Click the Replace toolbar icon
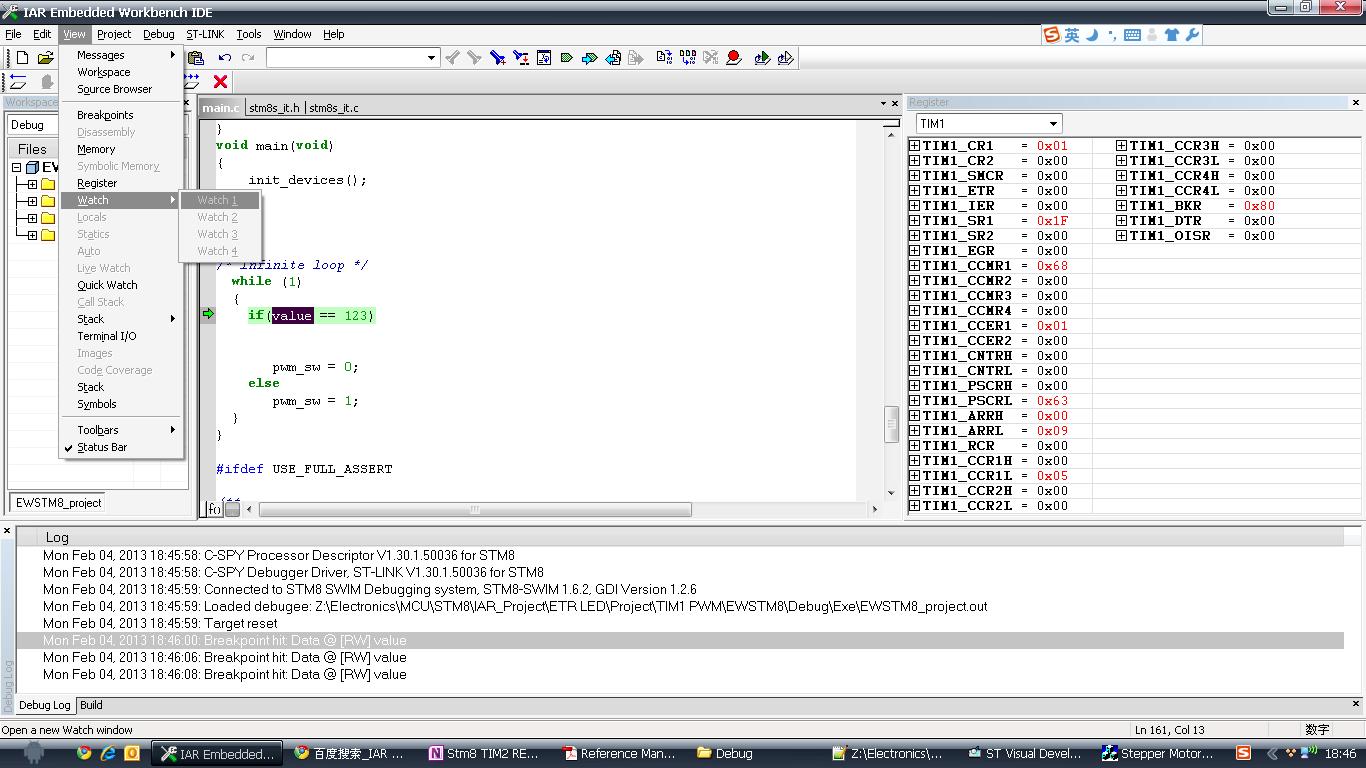The width and height of the screenshot is (1366, 768). pos(520,58)
